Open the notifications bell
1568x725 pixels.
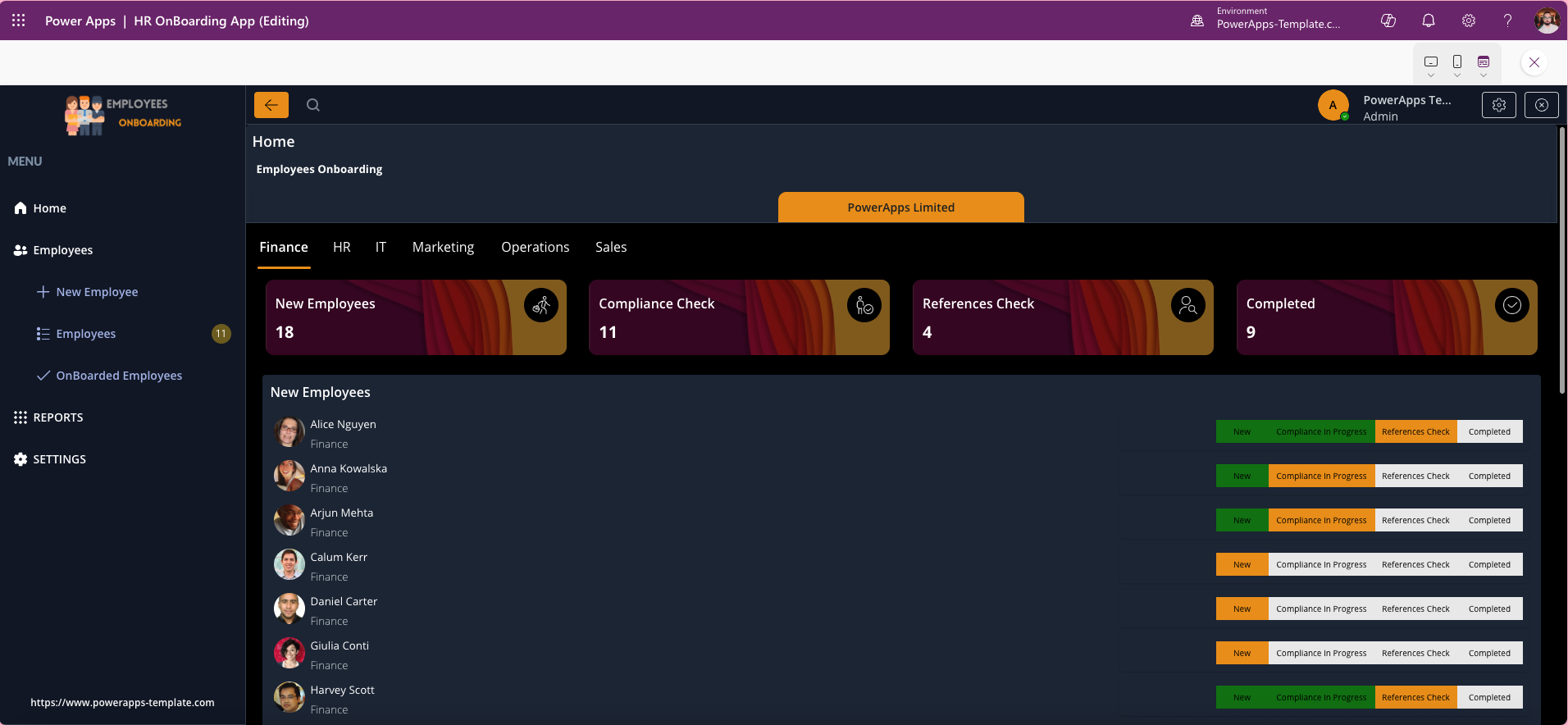click(x=1429, y=21)
